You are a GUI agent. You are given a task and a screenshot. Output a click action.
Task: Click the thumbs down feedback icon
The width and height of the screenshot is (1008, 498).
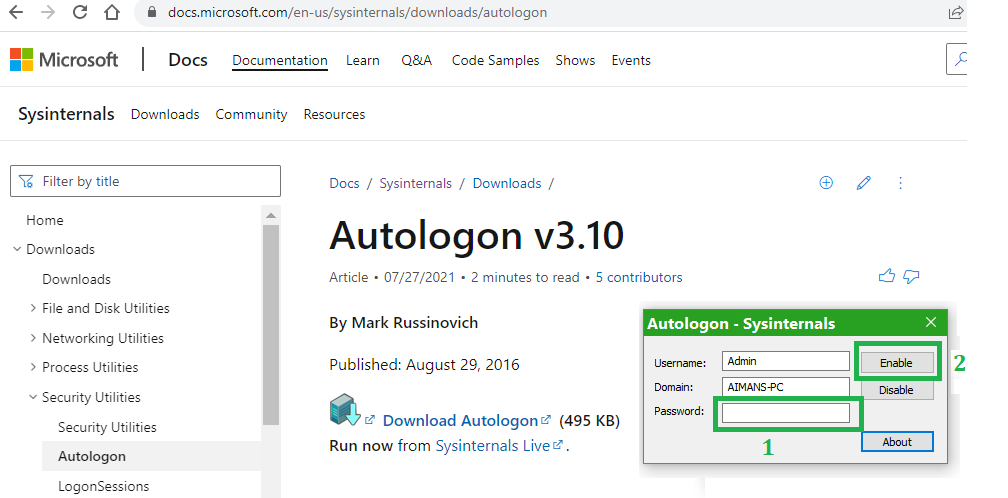911,277
